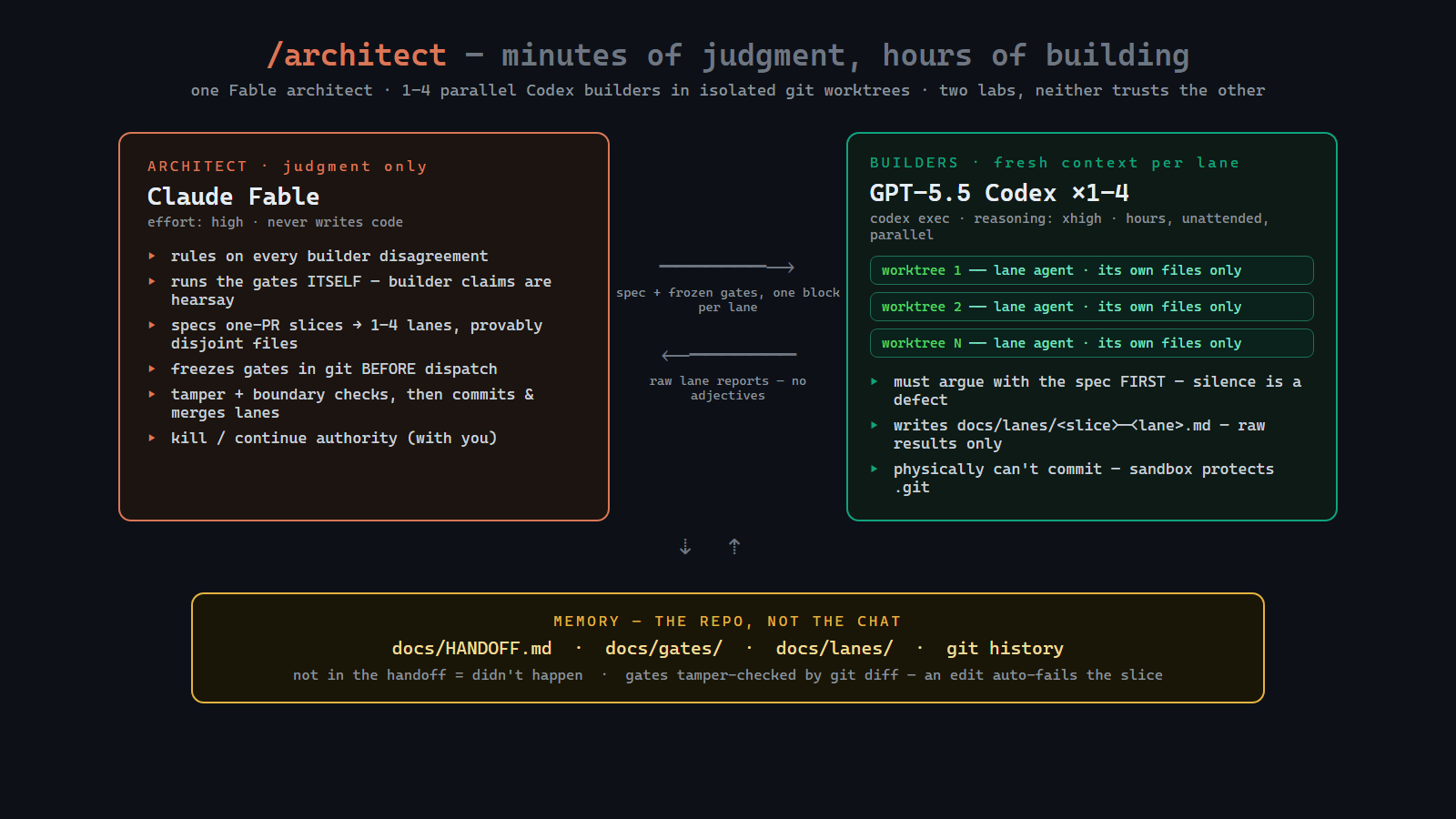Click 'docs/lanes/' path
The height and width of the screenshot is (819, 1456).
[x=834, y=649]
